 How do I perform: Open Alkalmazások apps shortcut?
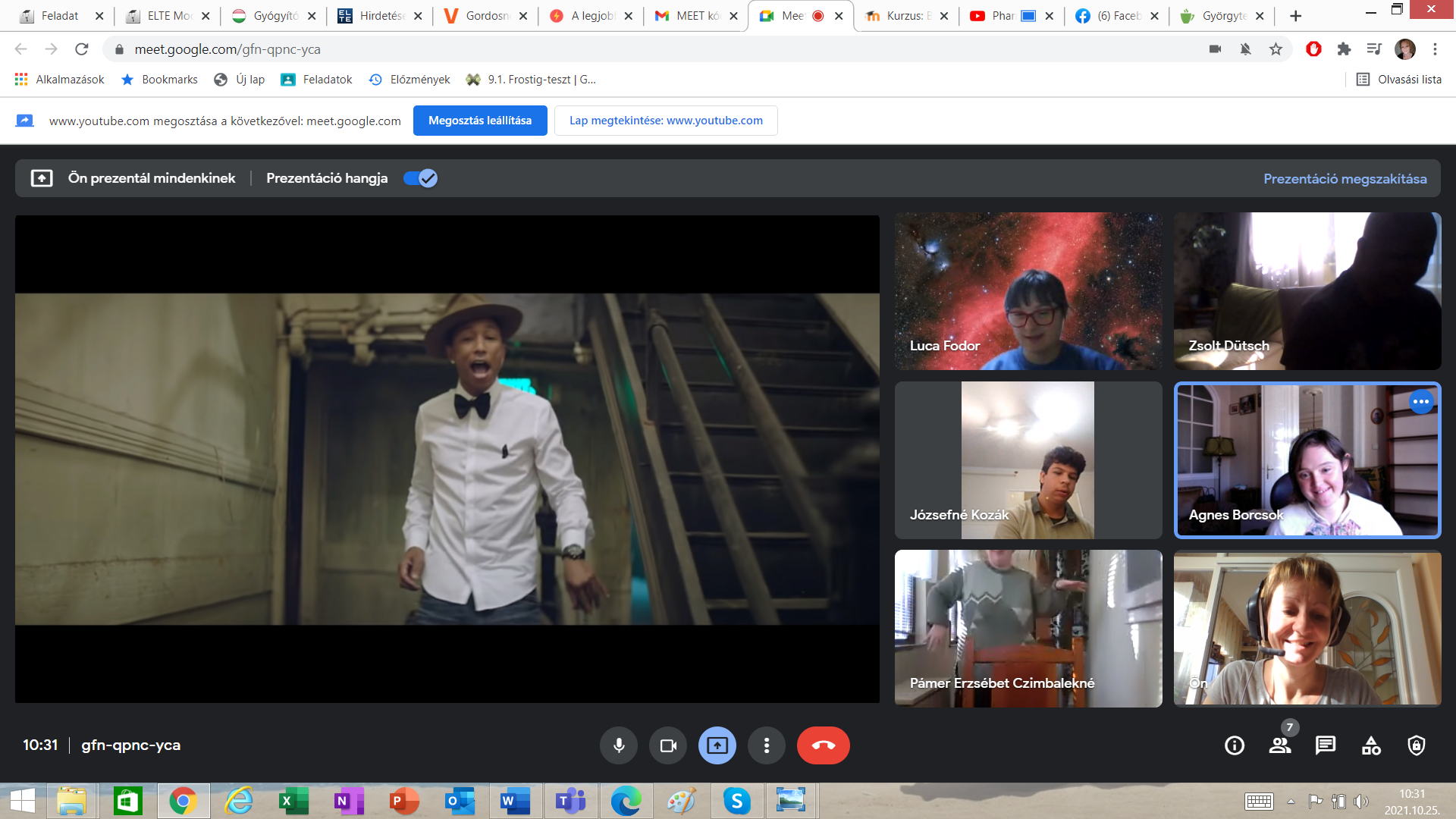point(60,80)
